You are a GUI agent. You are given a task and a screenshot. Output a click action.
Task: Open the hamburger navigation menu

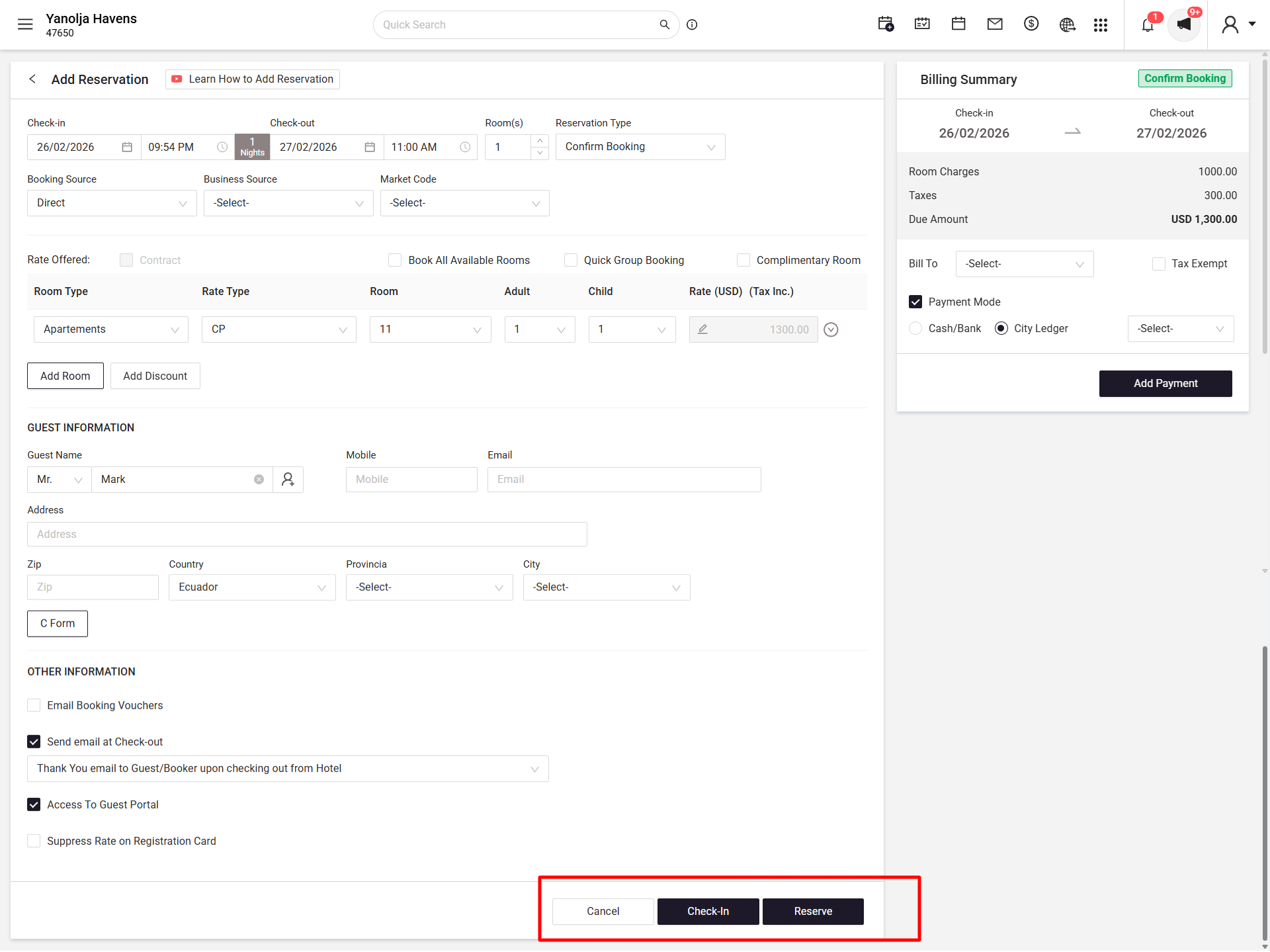pos(25,24)
